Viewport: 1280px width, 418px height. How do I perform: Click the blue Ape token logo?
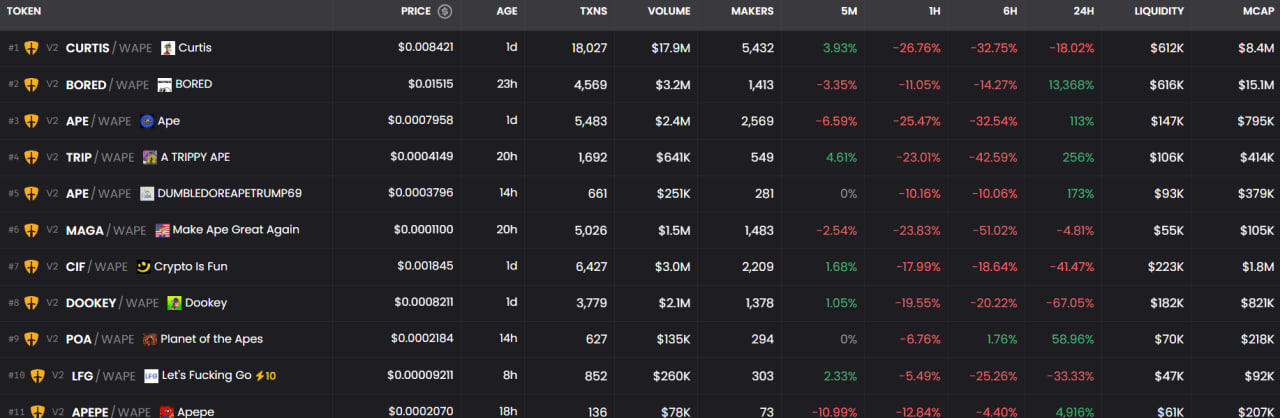pos(147,121)
